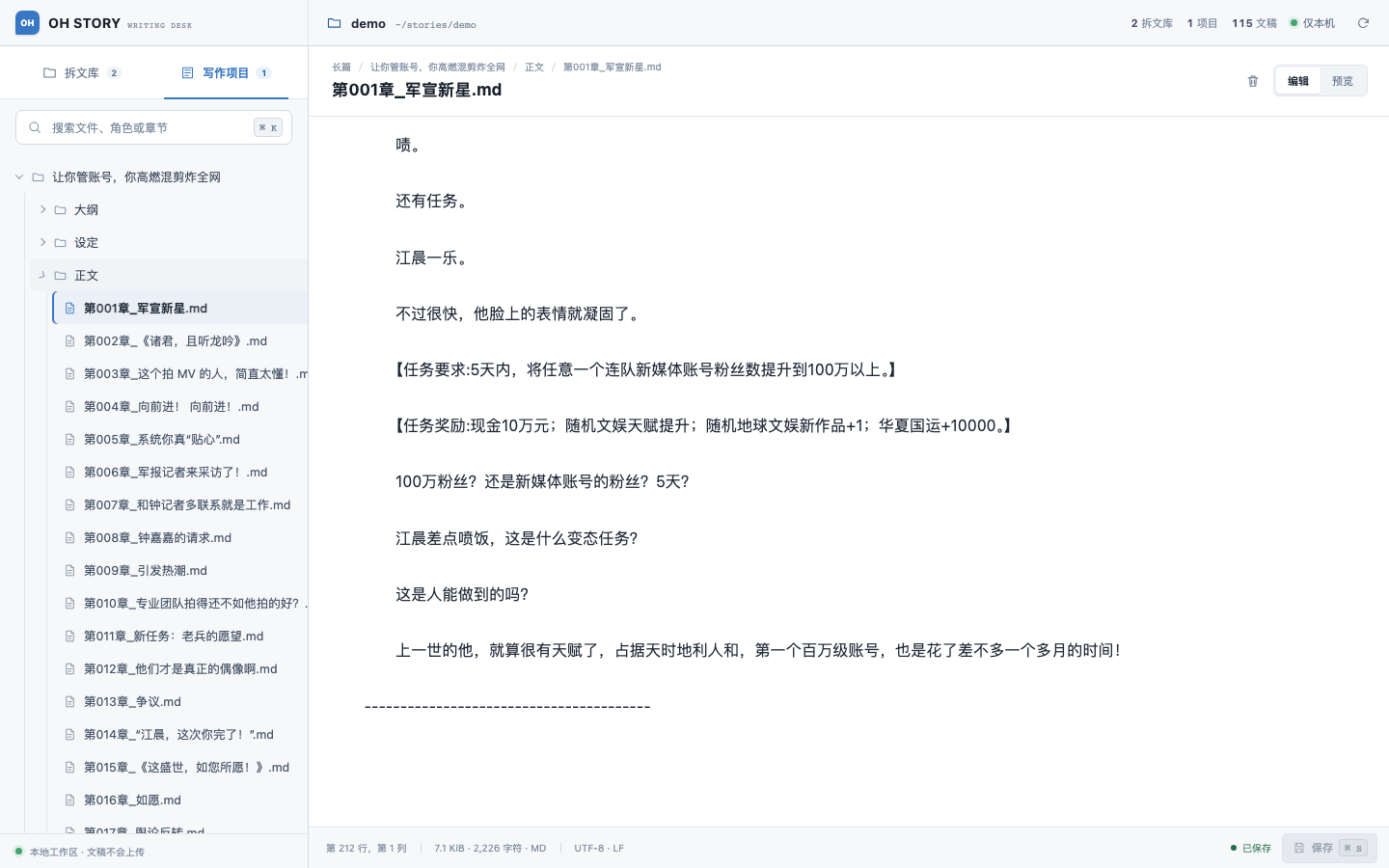Click the 已保存 status indicator

(x=1251, y=849)
